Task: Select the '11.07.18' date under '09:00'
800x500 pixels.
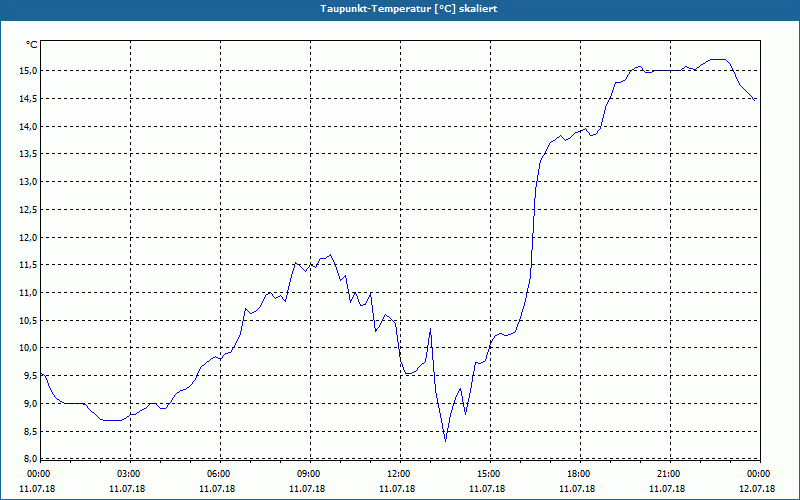Action: click(308, 489)
